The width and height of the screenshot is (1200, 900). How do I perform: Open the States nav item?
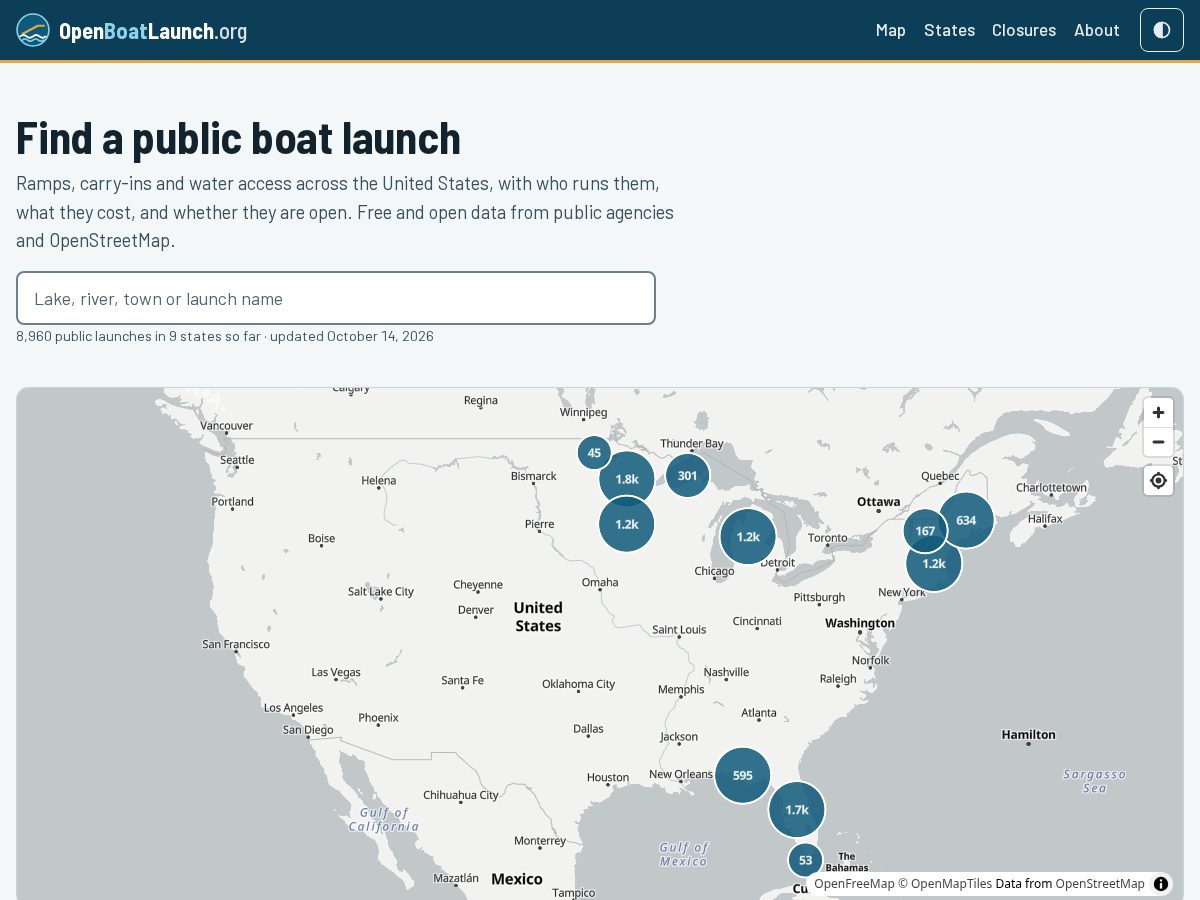pyautogui.click(x=949, y=30)
